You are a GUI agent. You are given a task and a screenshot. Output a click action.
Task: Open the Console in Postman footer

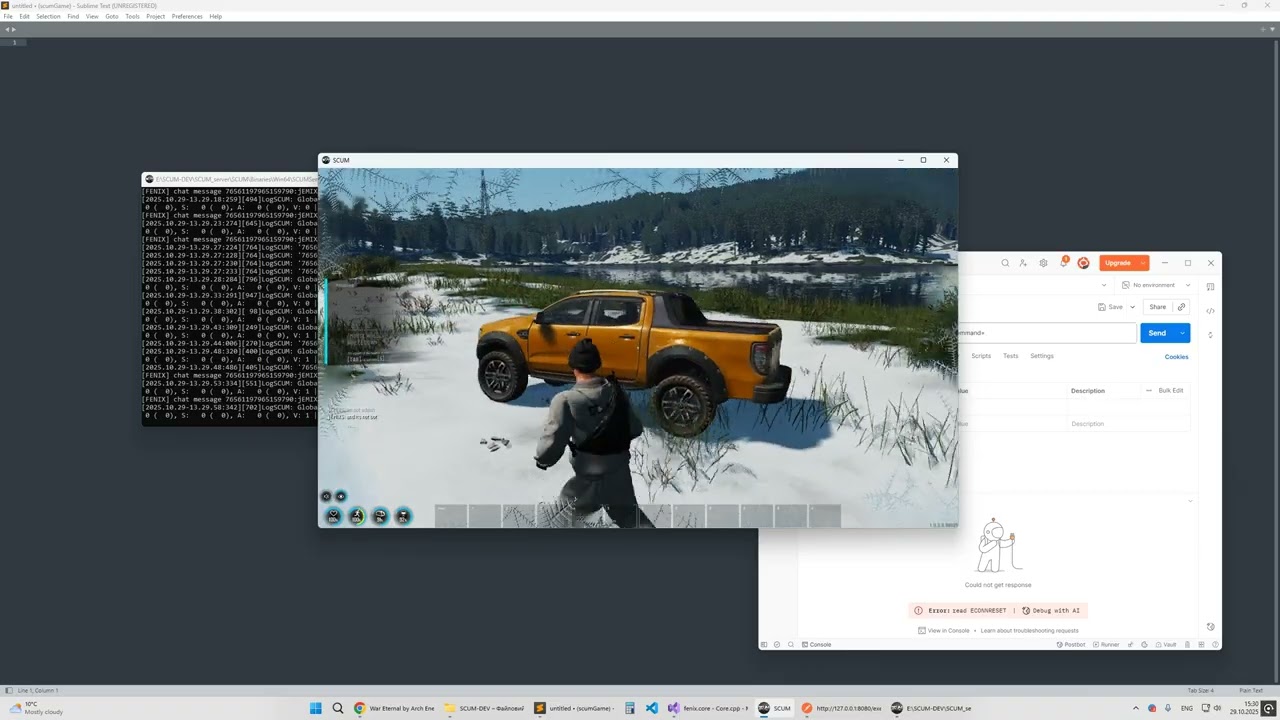click(815, 645)
